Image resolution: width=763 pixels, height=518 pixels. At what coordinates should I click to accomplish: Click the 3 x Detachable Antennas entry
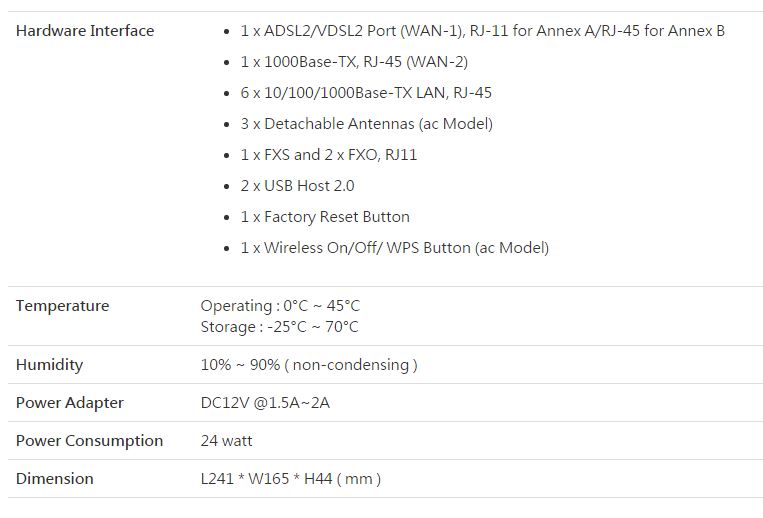tap(366, 124)
